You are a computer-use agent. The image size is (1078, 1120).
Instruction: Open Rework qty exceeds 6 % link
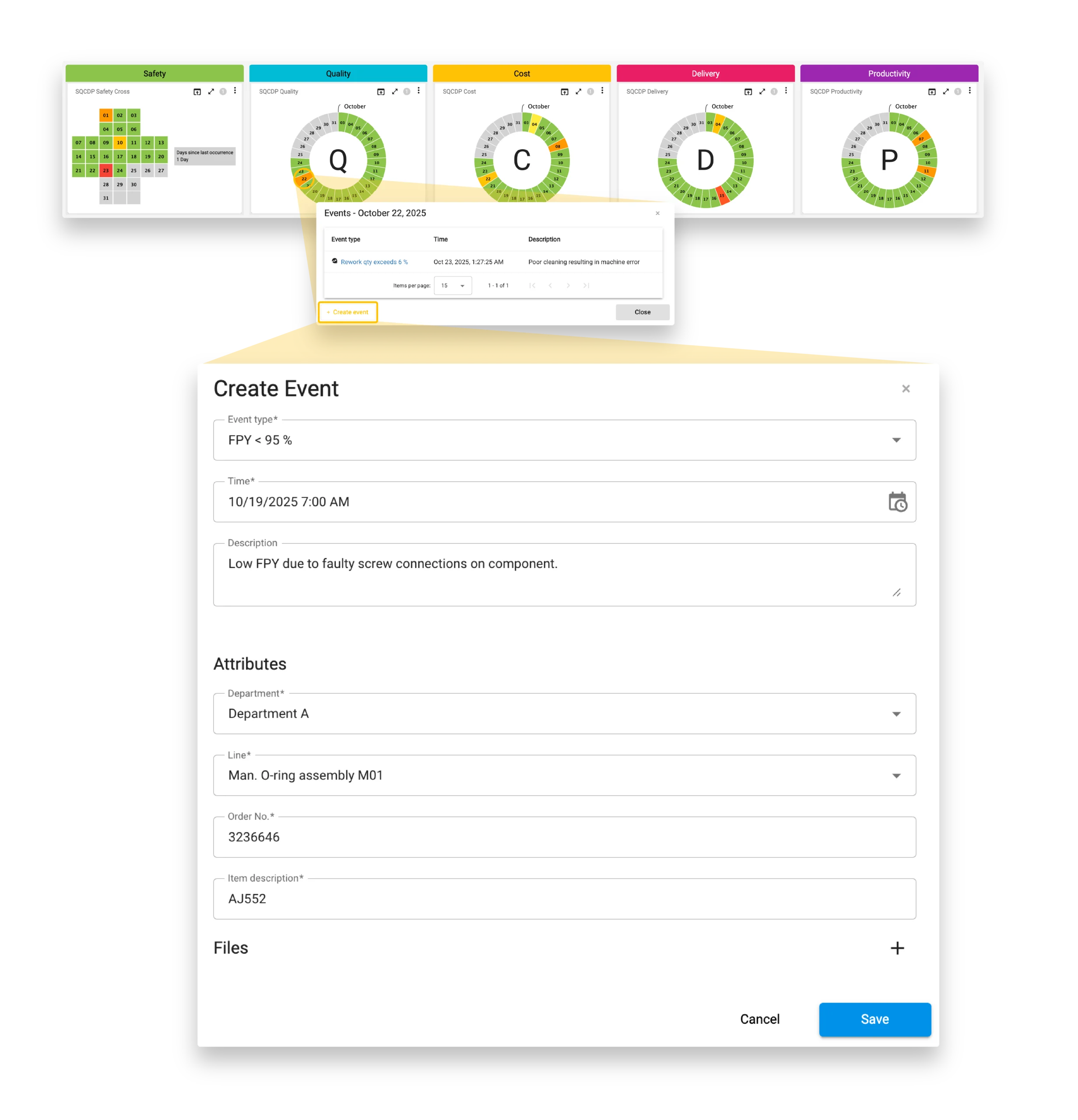click(374, 262)
